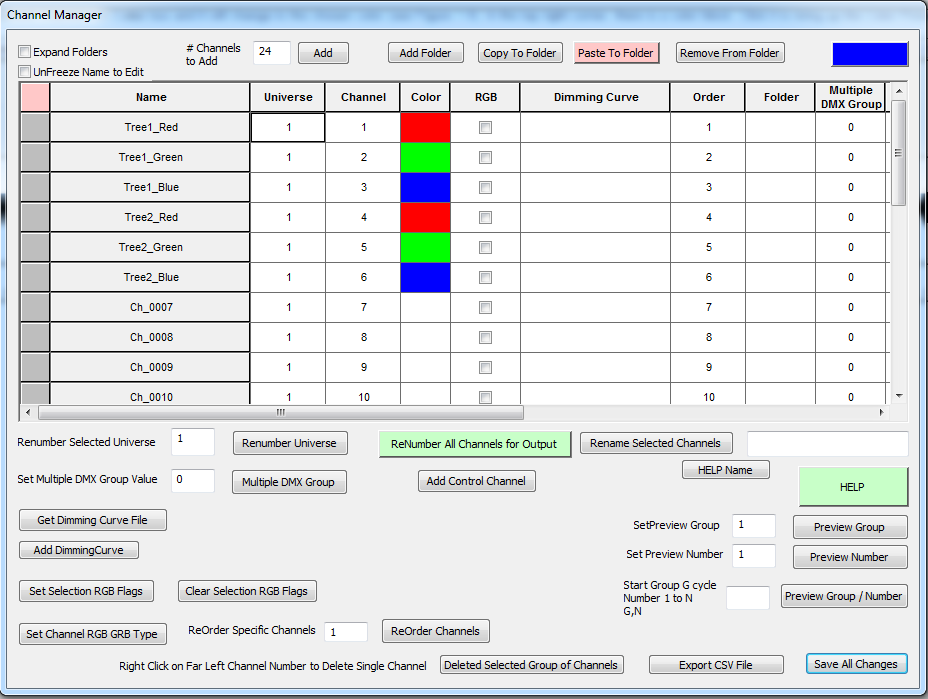The height and width of the screenshot is (699, 928).
Task: Click the Set Preview Number input field
Action: coord(754,556)
